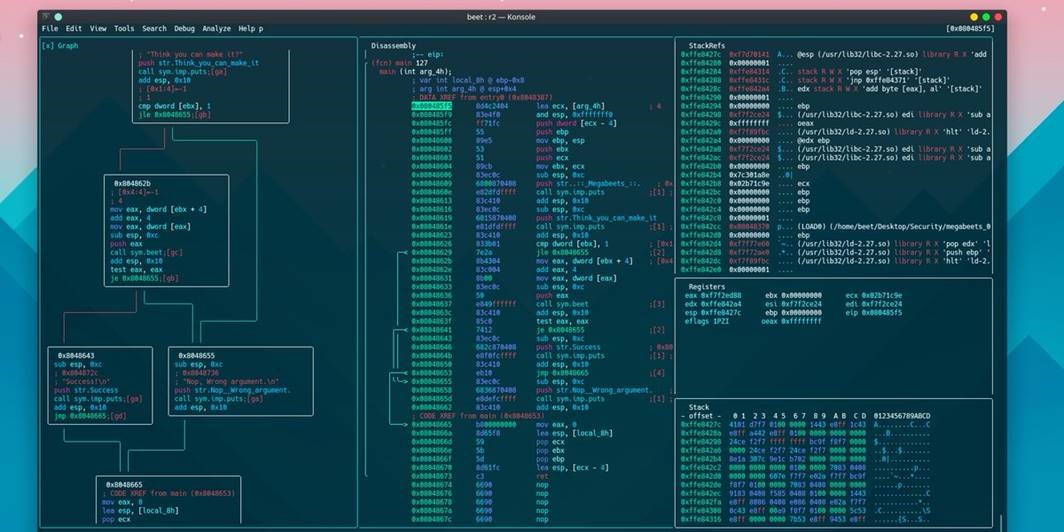This screenshot has height=532, width=1064.
Task: Open the Search menu
Action: [x=154, y=29]
